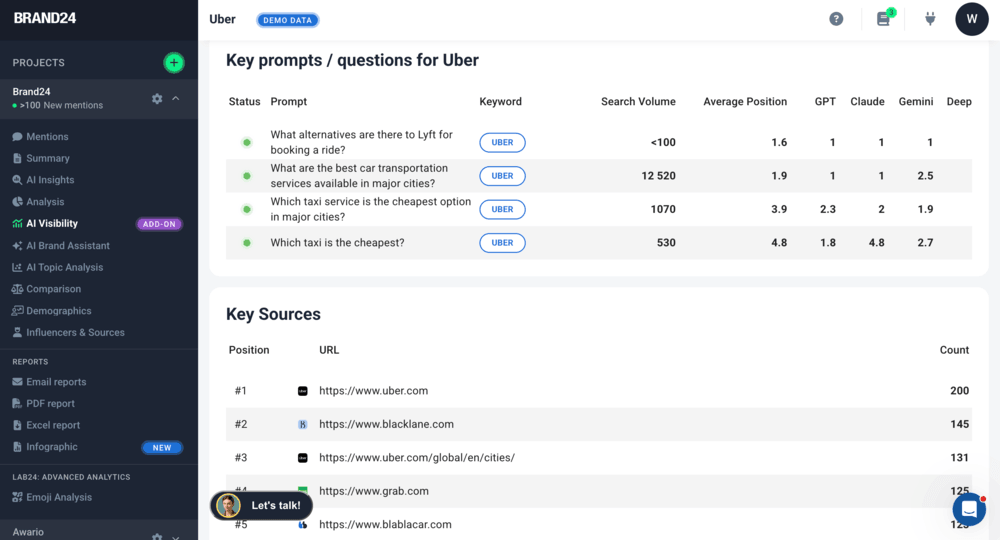Click the Analysis pie chart icon
The height and width of the screenshot is (540, 1000).
17,201
